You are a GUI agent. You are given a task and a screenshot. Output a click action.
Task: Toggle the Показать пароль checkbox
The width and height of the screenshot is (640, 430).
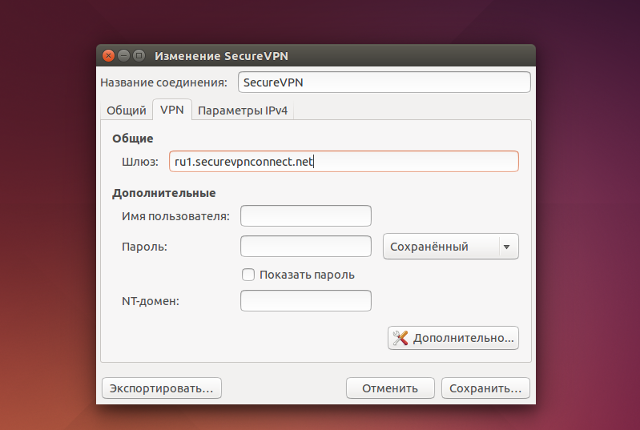pyautogui.click(x=249, y=275)
